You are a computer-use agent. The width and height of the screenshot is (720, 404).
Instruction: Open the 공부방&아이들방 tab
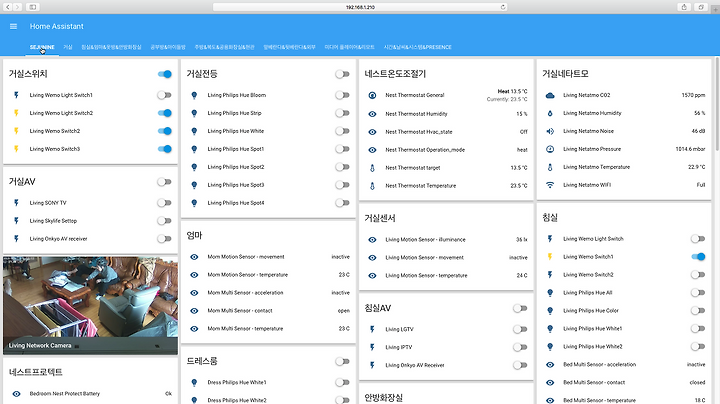(168, 47)
